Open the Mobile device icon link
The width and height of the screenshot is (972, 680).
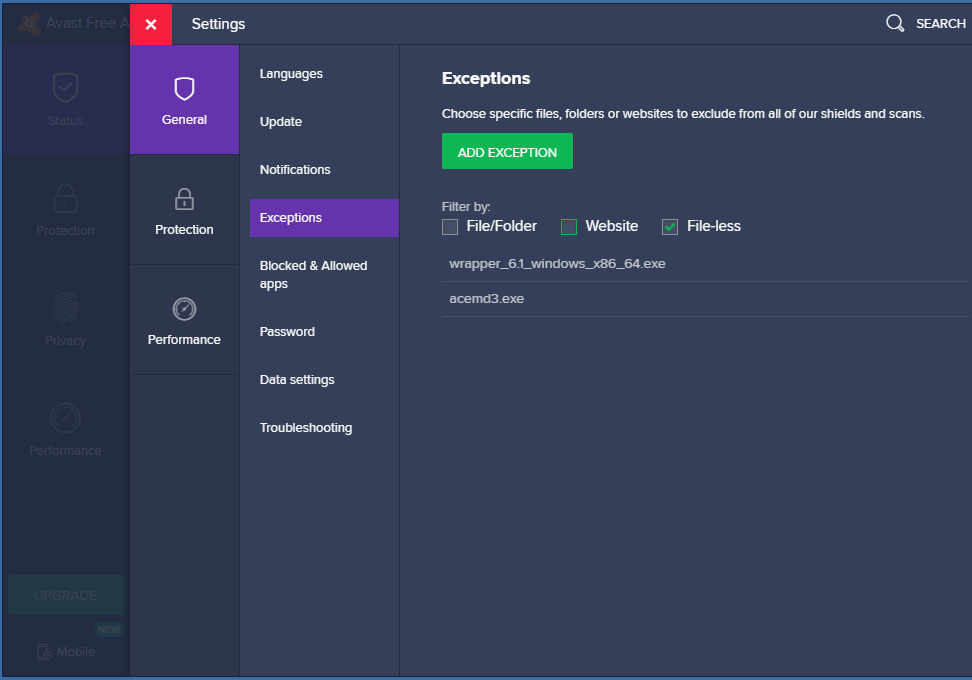tap(44, 652)
